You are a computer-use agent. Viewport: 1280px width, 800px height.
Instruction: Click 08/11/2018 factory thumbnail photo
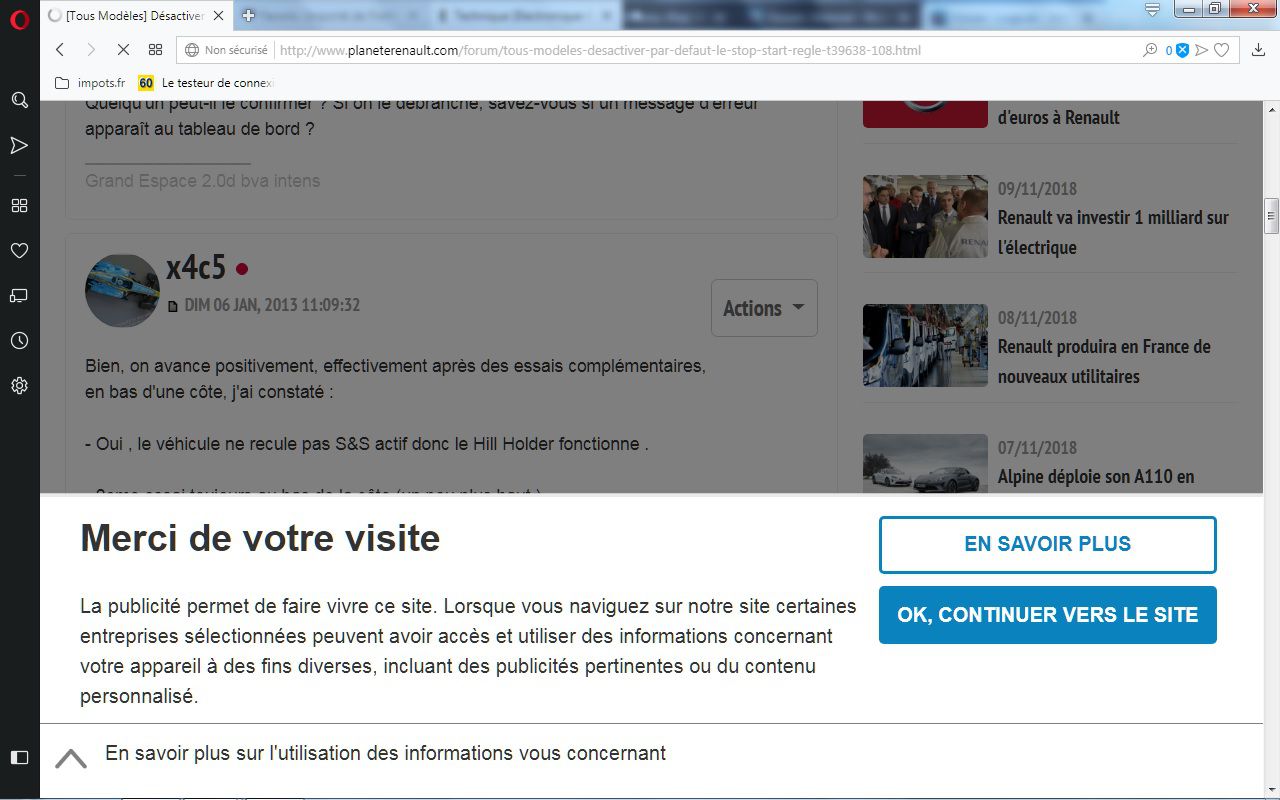[x=925, y=345]
